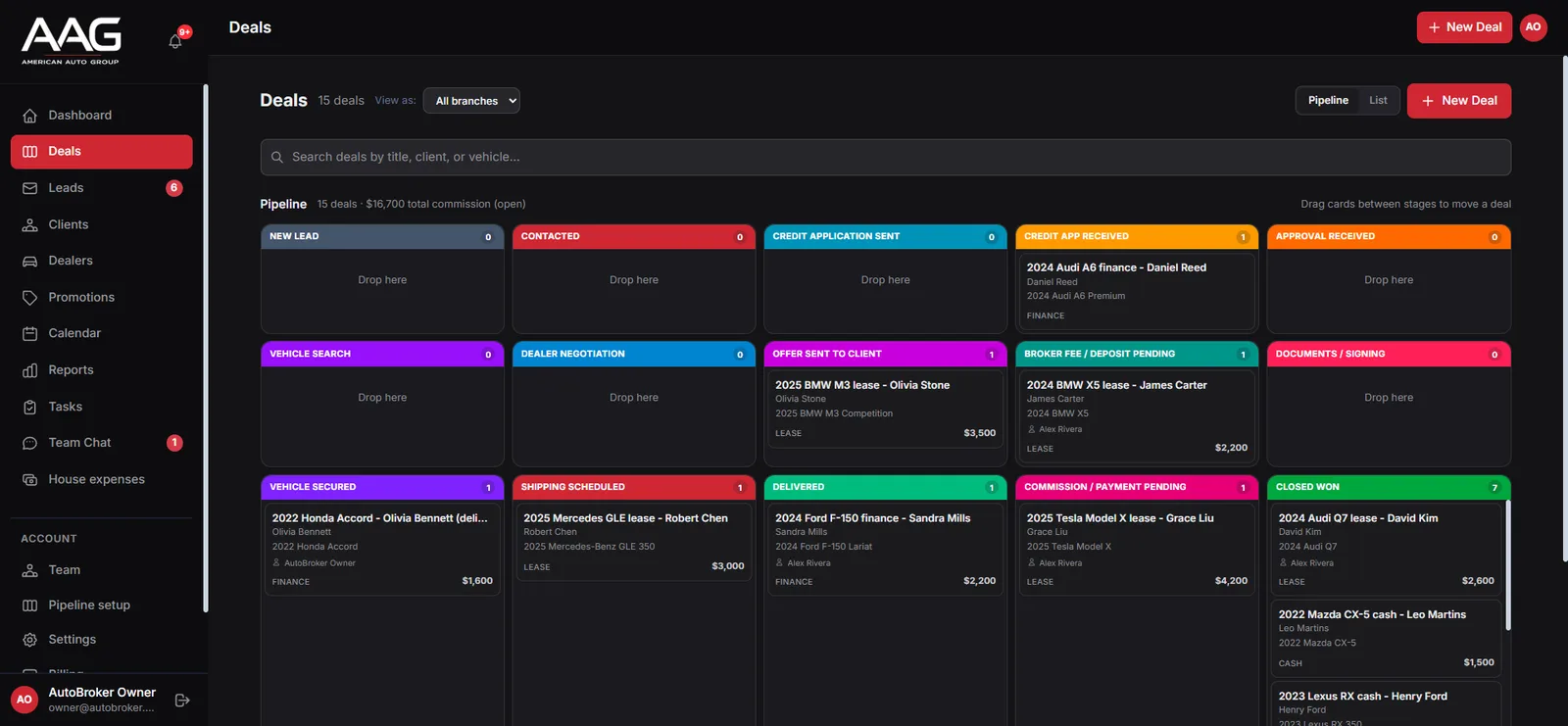Image resolution: width=1568 pixels, height=726 pixels.
Task: Click the Closed Won count badge 7
Action: click(1494, 488)
